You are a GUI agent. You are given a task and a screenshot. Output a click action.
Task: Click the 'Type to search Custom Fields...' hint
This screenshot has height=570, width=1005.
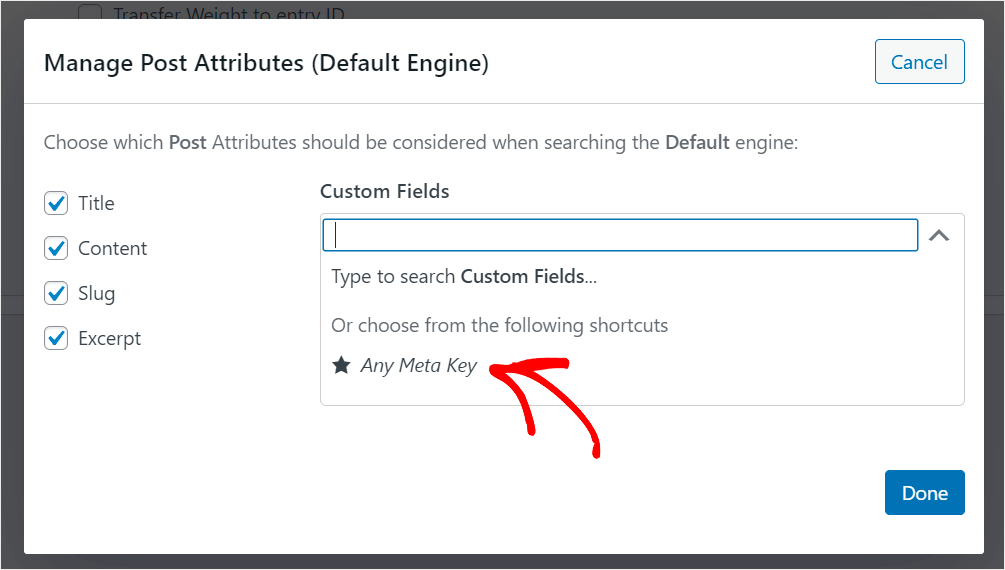[463, 276]
